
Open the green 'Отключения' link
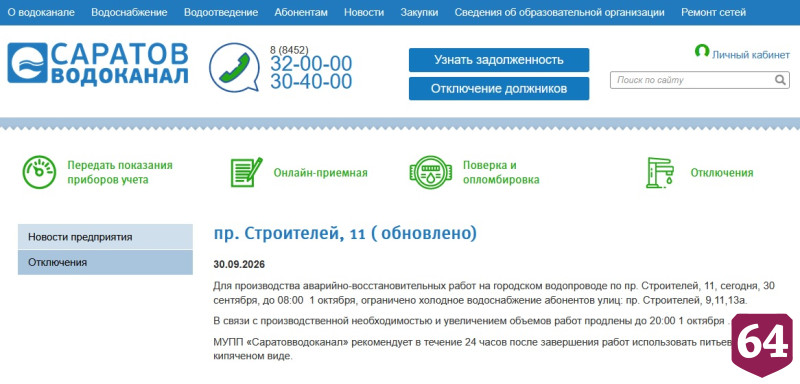click(x=722, y=173)
